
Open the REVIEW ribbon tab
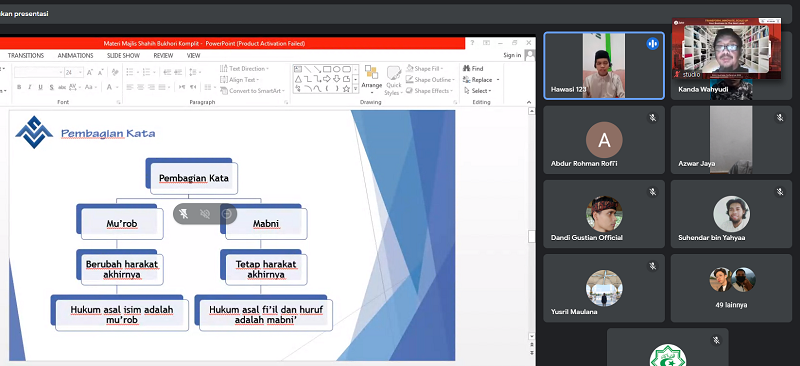[x=163, y=56]
